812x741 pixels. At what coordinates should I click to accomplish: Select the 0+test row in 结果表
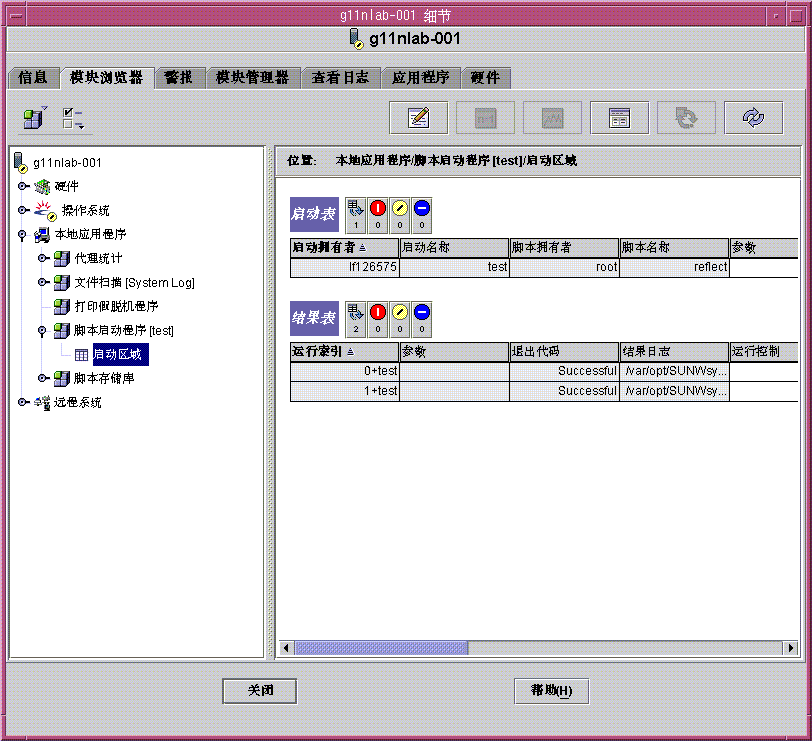544,371
